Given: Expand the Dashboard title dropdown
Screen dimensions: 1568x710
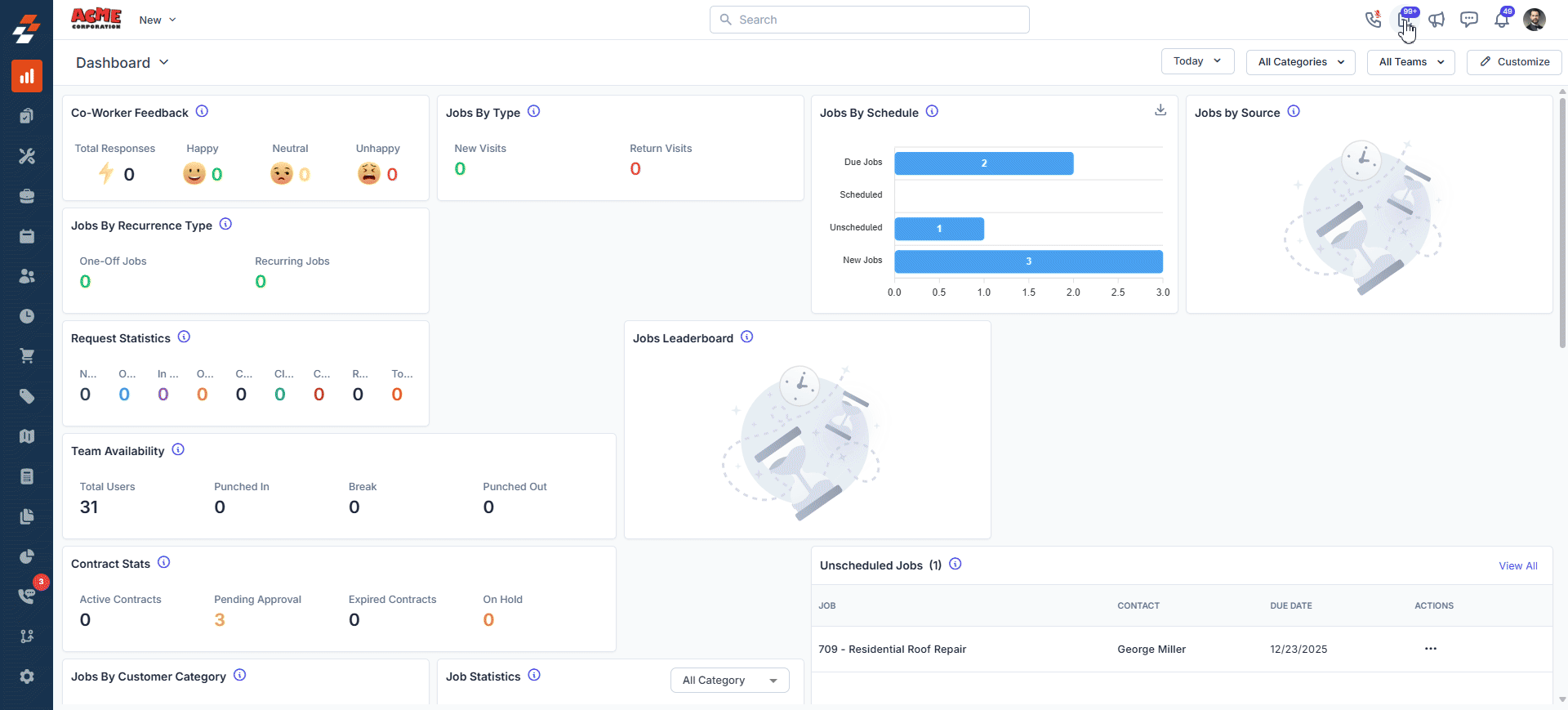Looking at the screenshot, I should click(x=122, y=63).
